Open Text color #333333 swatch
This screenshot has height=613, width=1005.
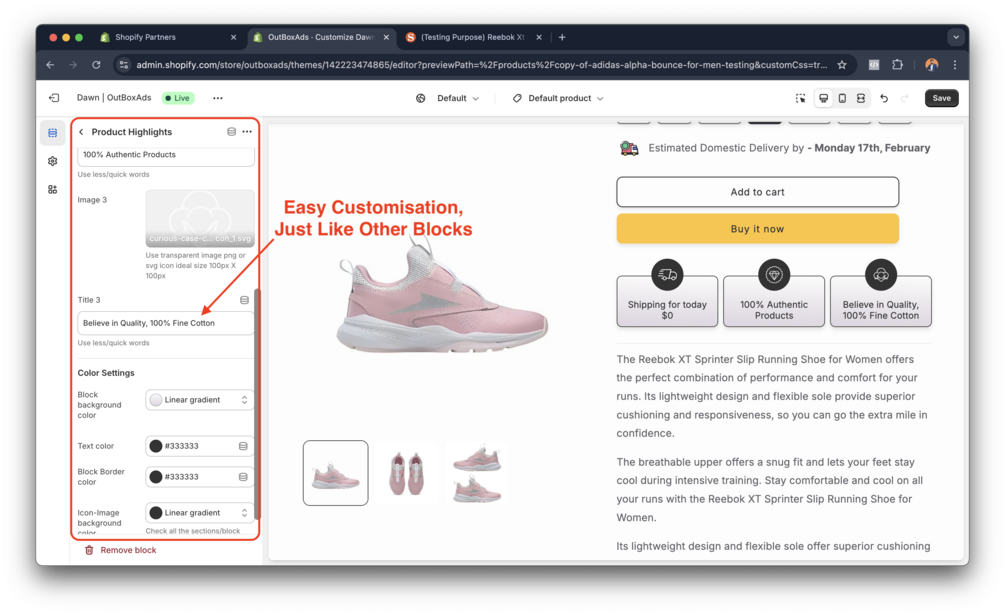click(x=156, y=446)
